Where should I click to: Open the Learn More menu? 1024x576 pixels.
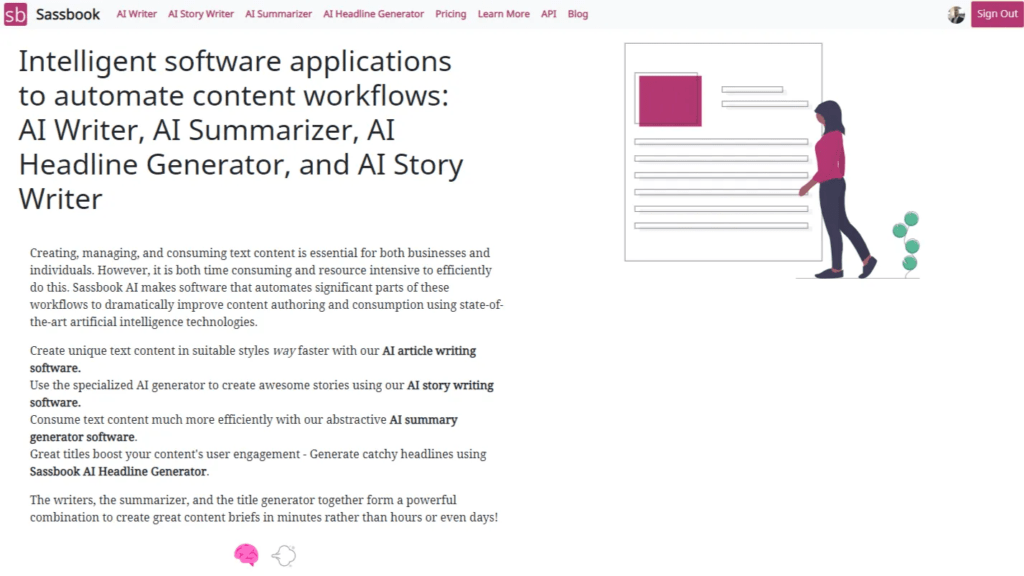click(x=504, y=14)
